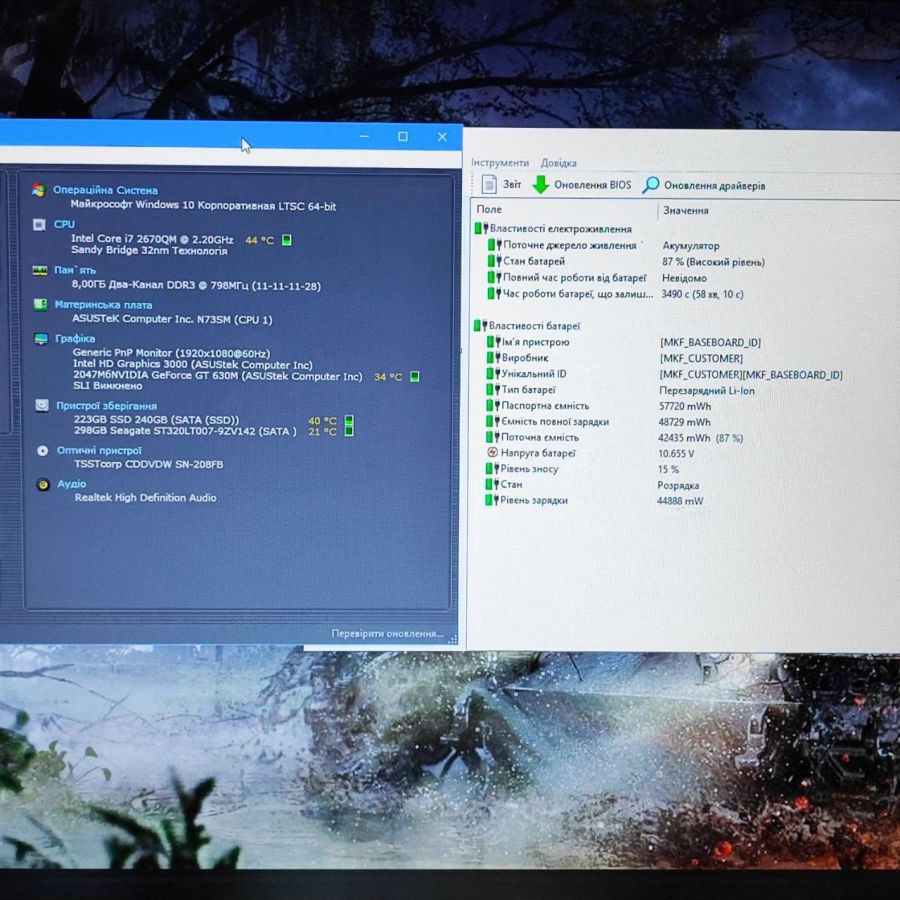The image size is (900, 900).
Task: Click the text TSSTcorp CDDVDW SN-208FB
Action: (x=148, y=464)
